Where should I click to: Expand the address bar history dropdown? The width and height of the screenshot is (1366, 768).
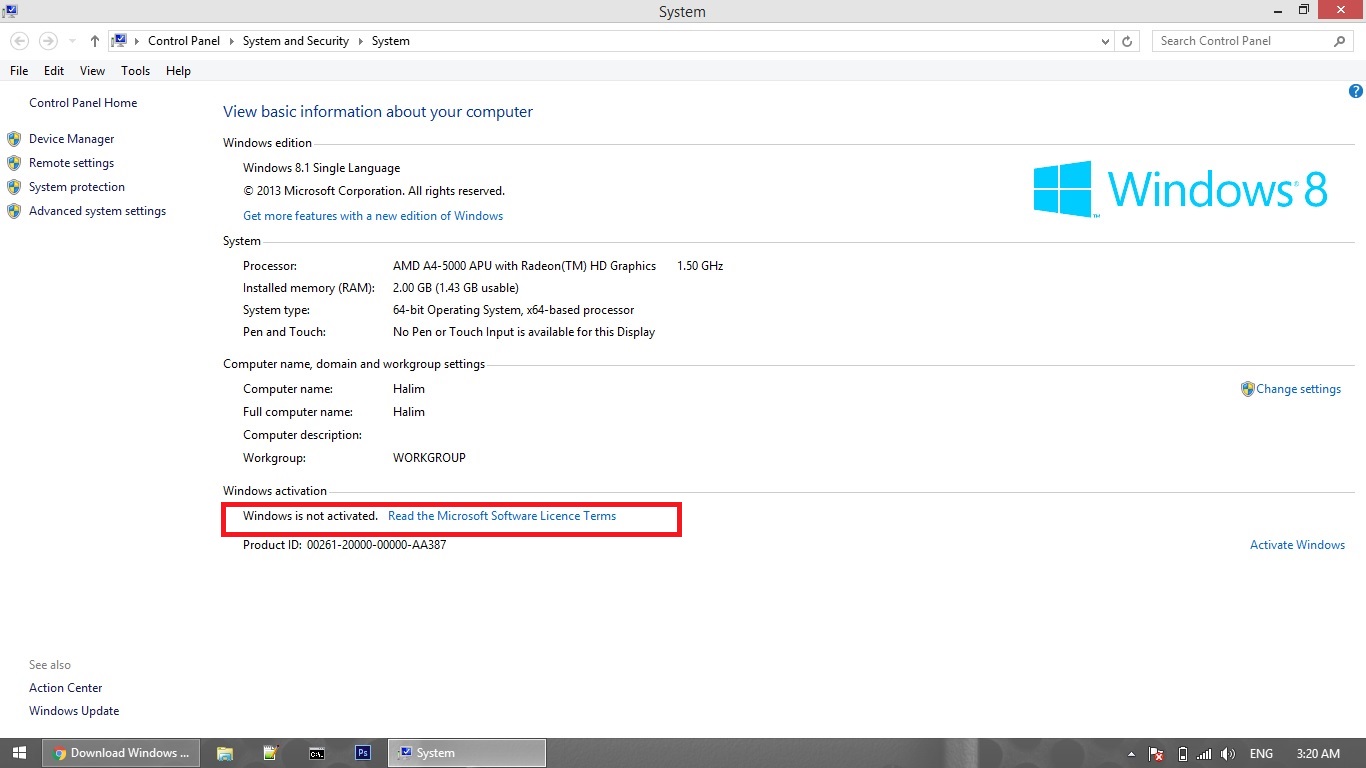click(1105, 41)
